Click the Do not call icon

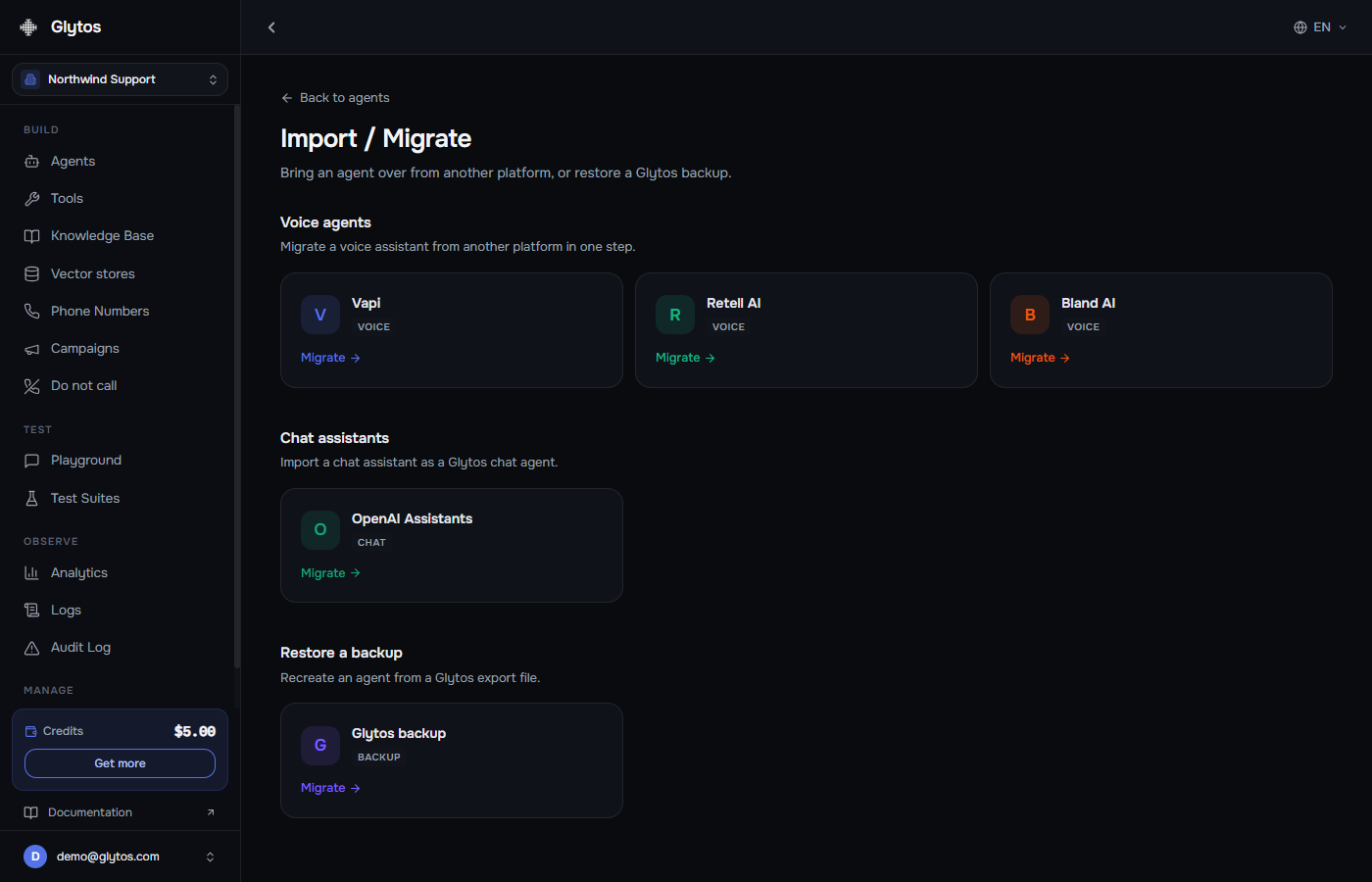point(31,386)
